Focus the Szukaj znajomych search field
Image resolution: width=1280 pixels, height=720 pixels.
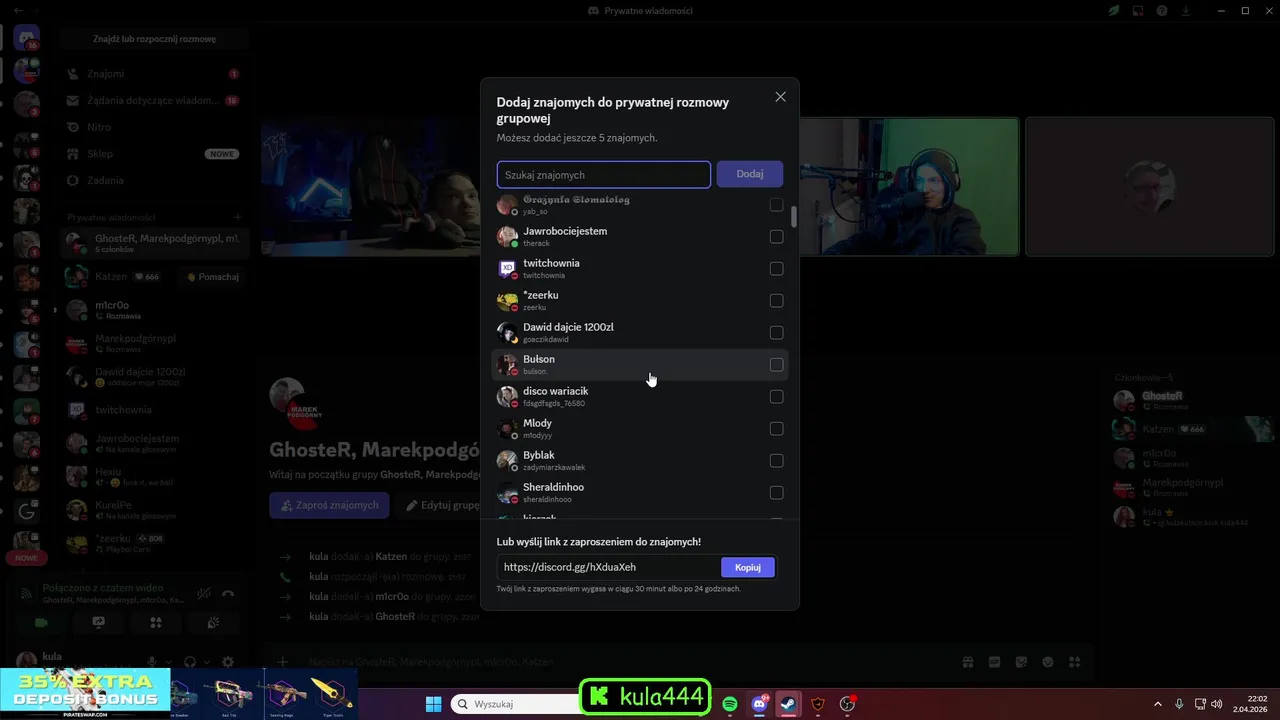pyautogui.click(x=604, y=174)
